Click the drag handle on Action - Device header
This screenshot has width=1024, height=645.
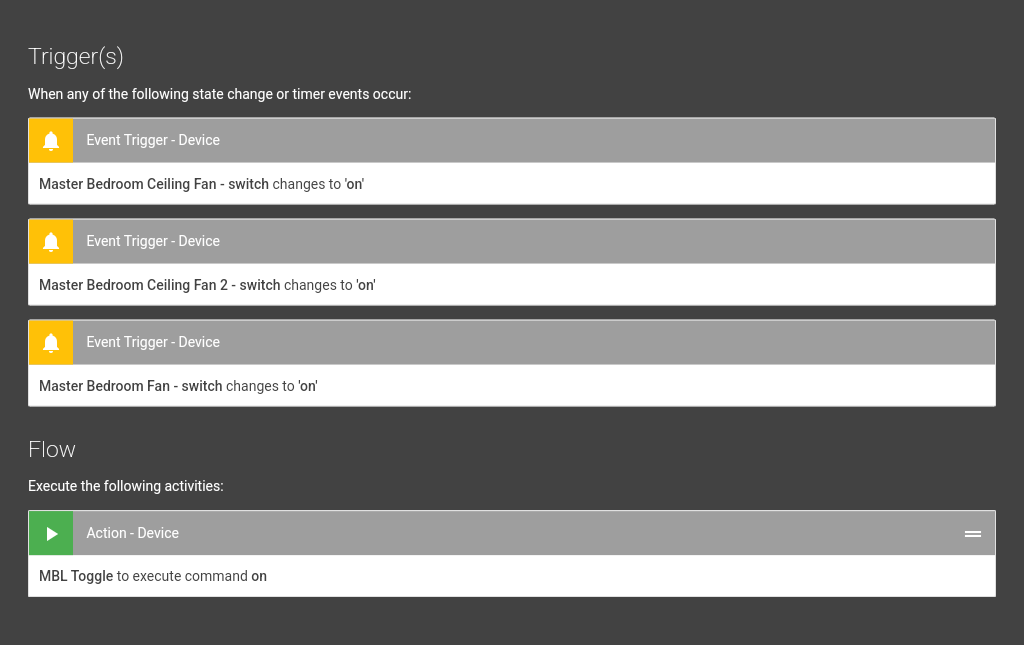coord(972,534)
